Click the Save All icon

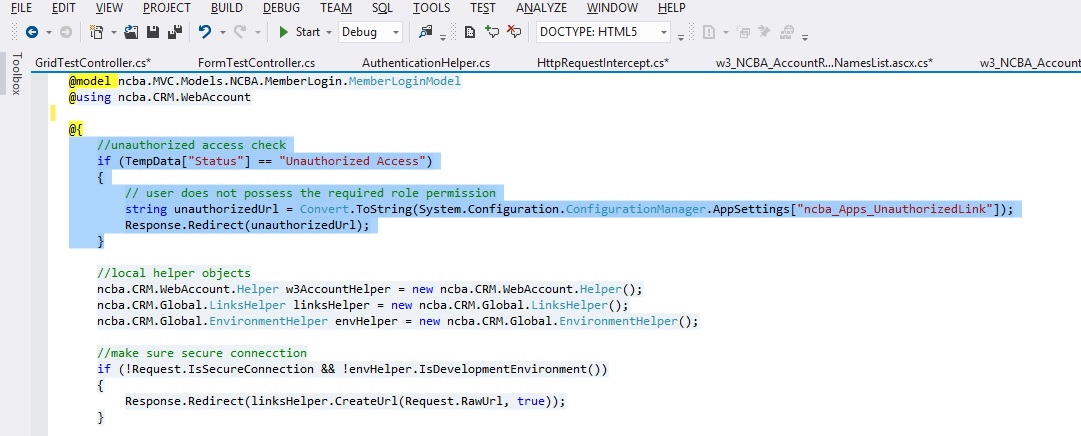[x=174, y=32]
